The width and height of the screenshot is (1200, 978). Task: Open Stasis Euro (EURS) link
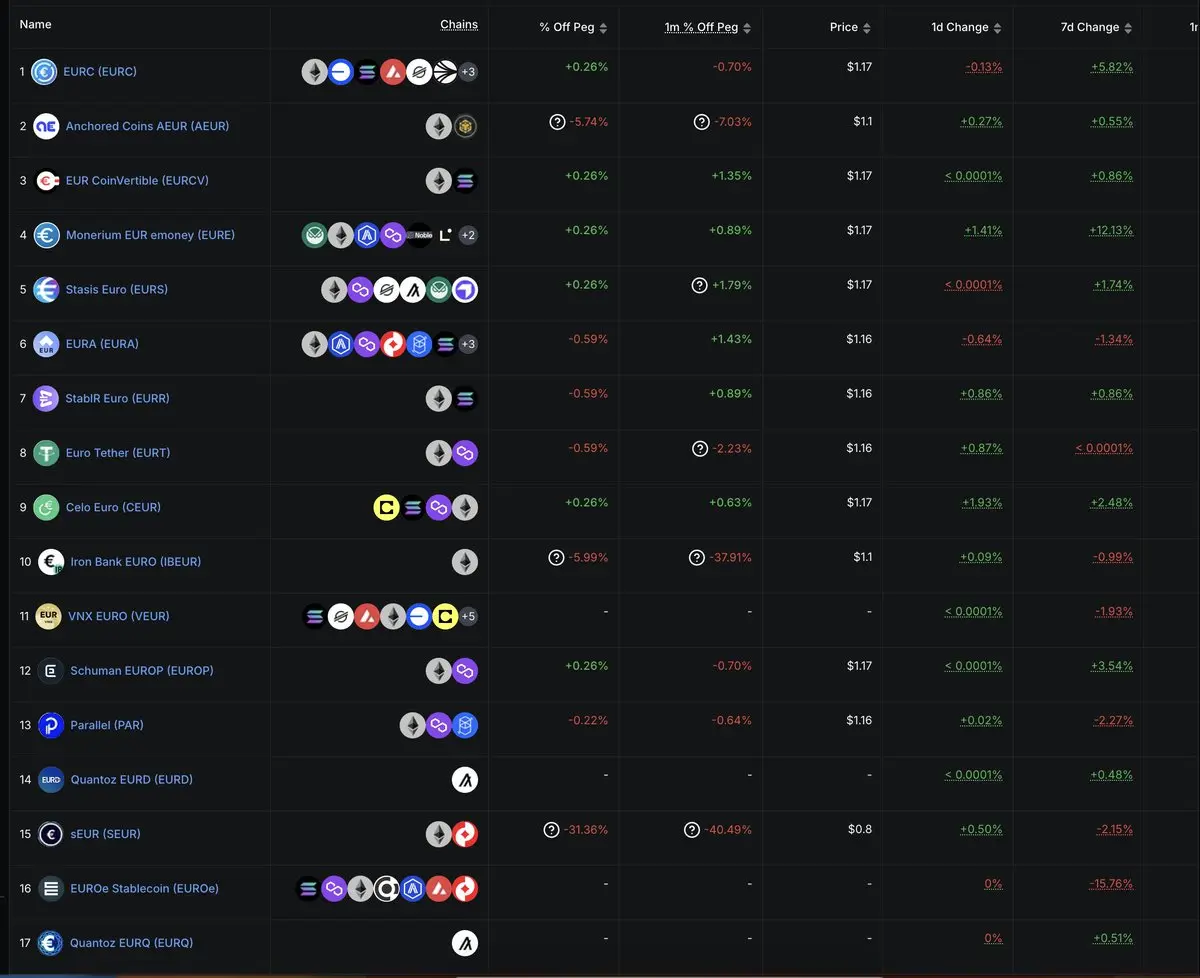117,290
